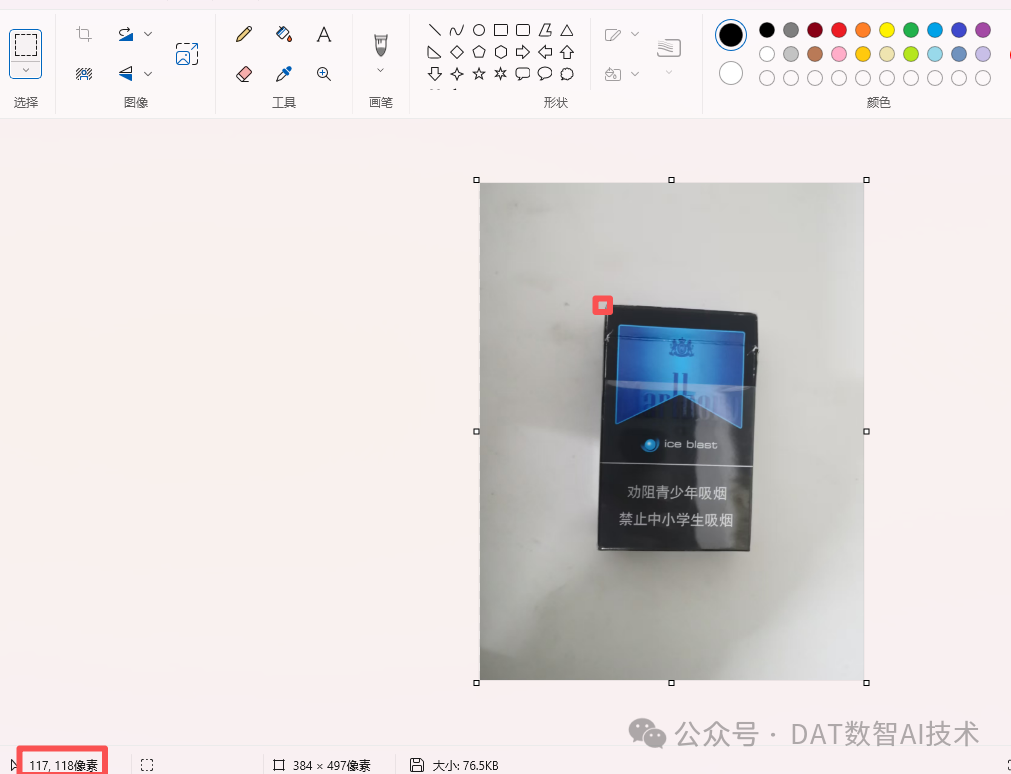Pick the gray swatch in the top row
1011x774 pixels.
point(790,30)
